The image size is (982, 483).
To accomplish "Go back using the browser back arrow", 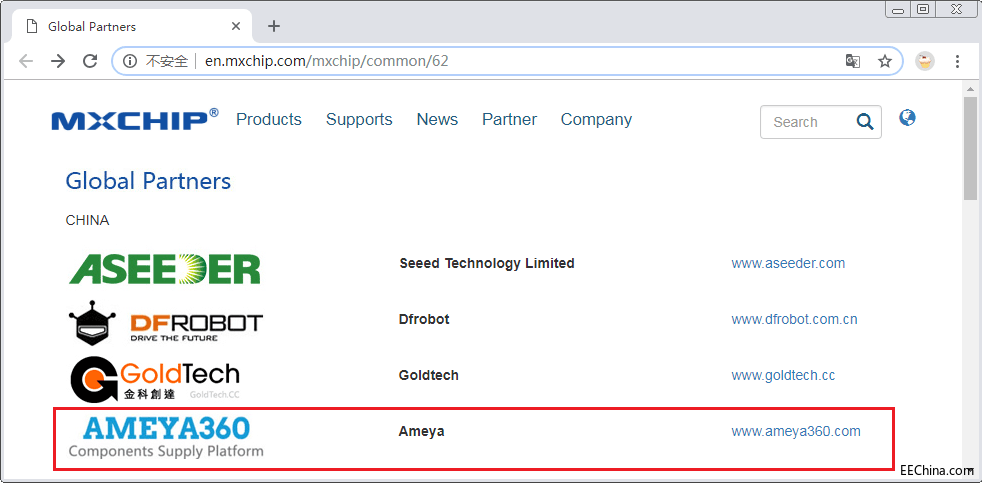I will tap(26, 61).
